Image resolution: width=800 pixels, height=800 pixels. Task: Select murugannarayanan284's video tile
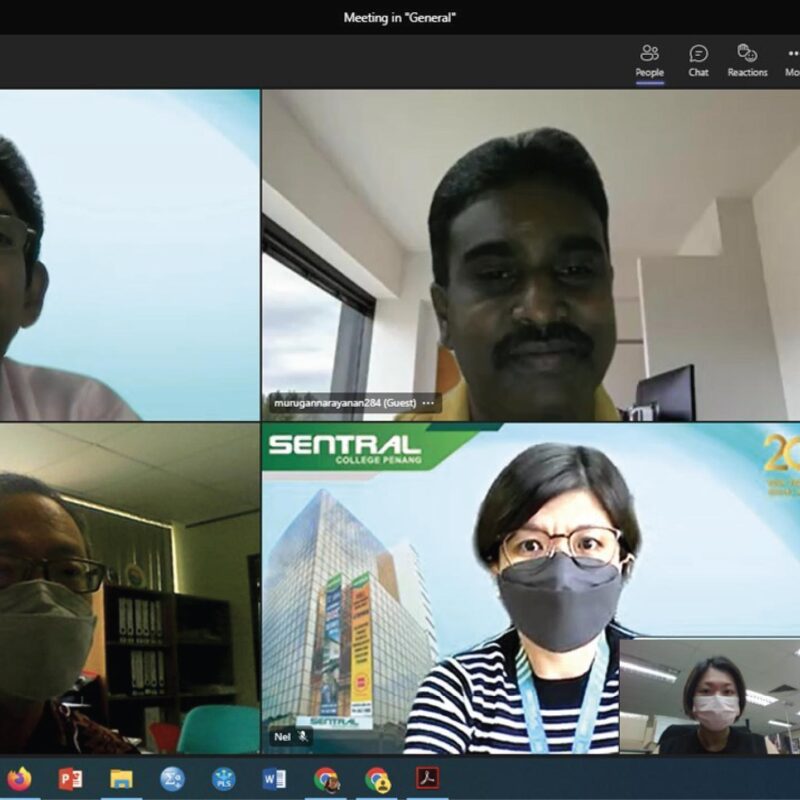(531, 255)
